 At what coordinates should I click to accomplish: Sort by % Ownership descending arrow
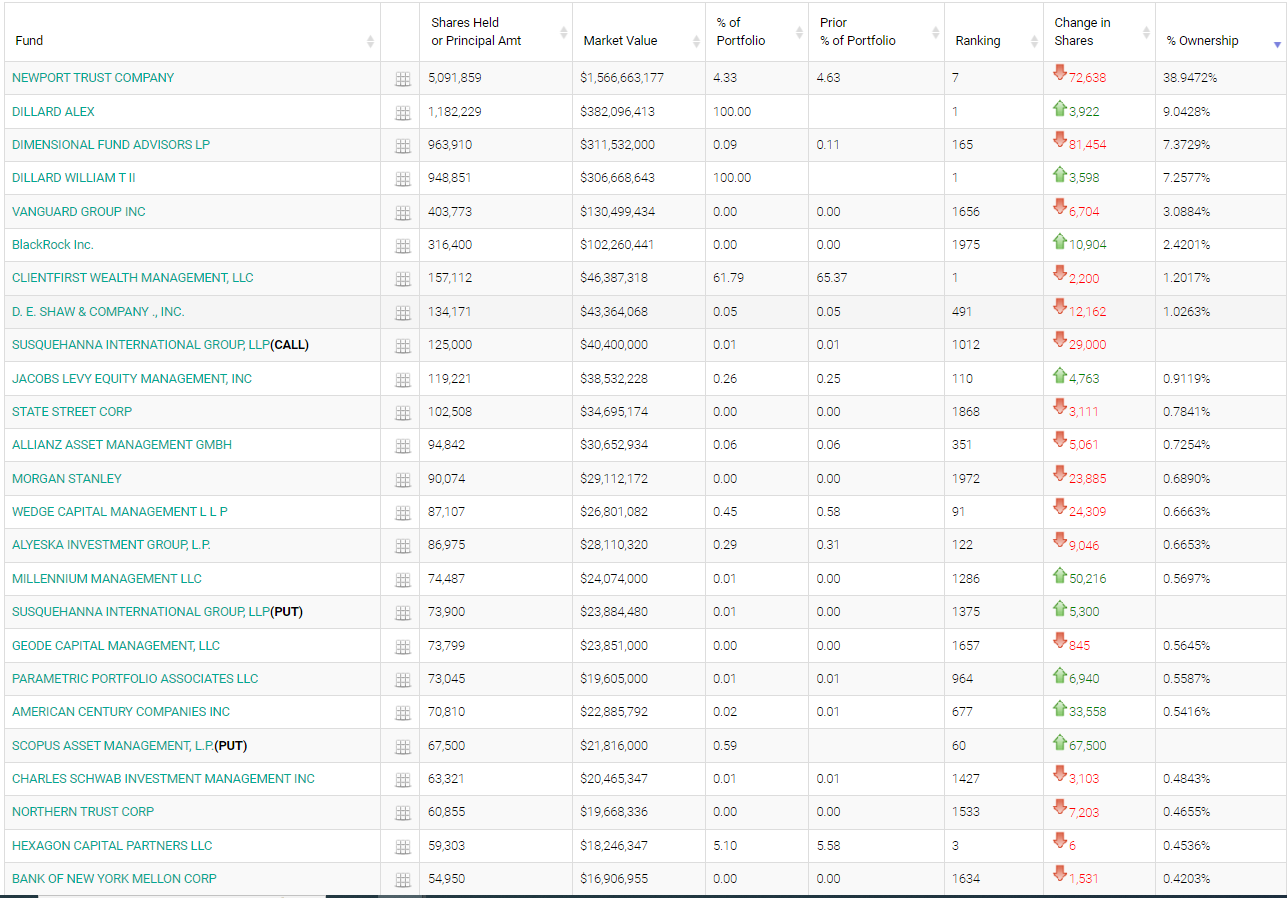point(1277,45)
